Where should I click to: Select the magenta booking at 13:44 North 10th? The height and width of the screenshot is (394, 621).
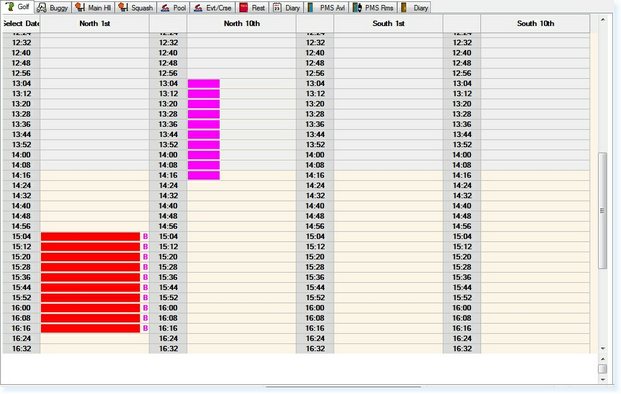(x=204, y=135)
